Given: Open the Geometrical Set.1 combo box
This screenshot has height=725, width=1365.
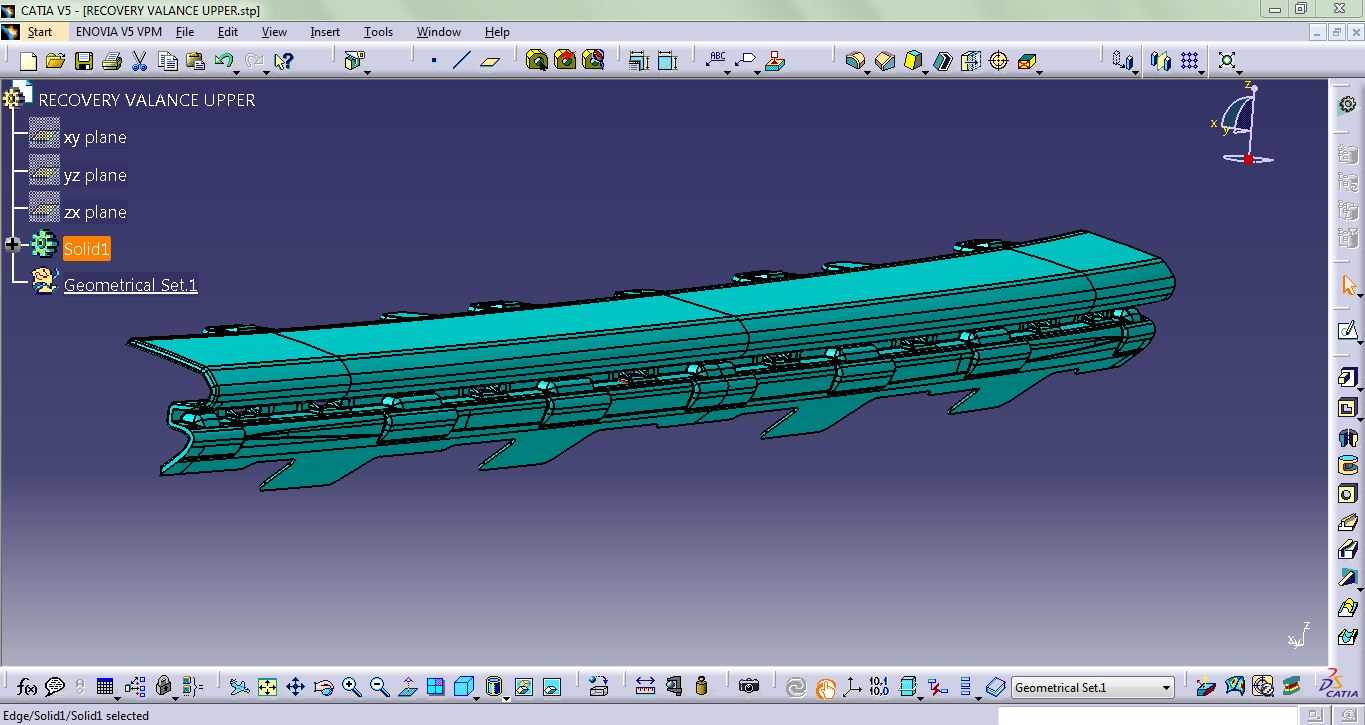Looking at the screenshot, I should click(x=1092, y=688).
